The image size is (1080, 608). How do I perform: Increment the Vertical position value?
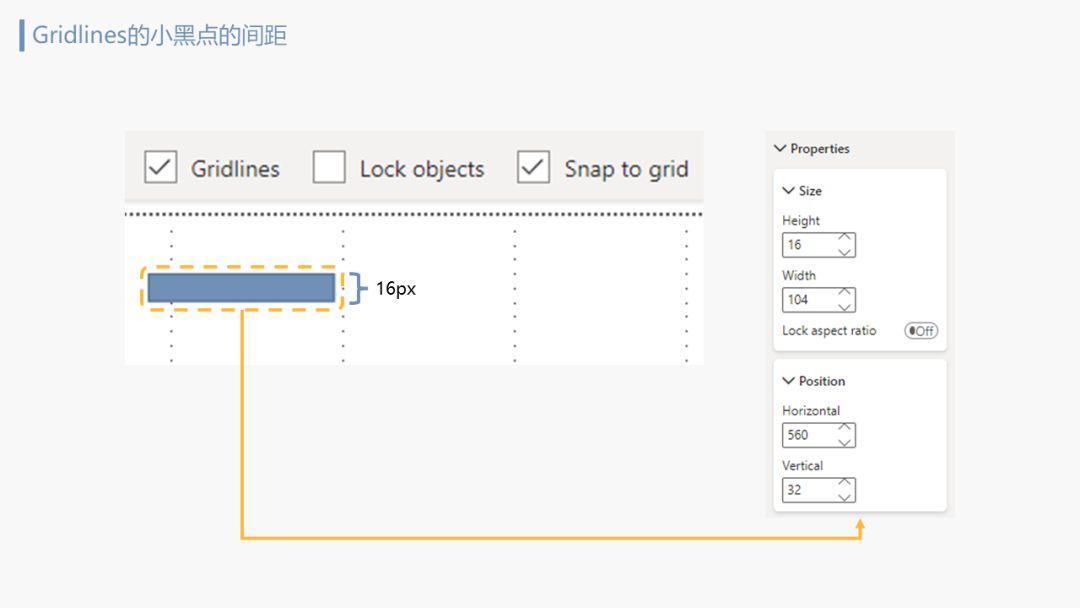[x=845, y=484]
